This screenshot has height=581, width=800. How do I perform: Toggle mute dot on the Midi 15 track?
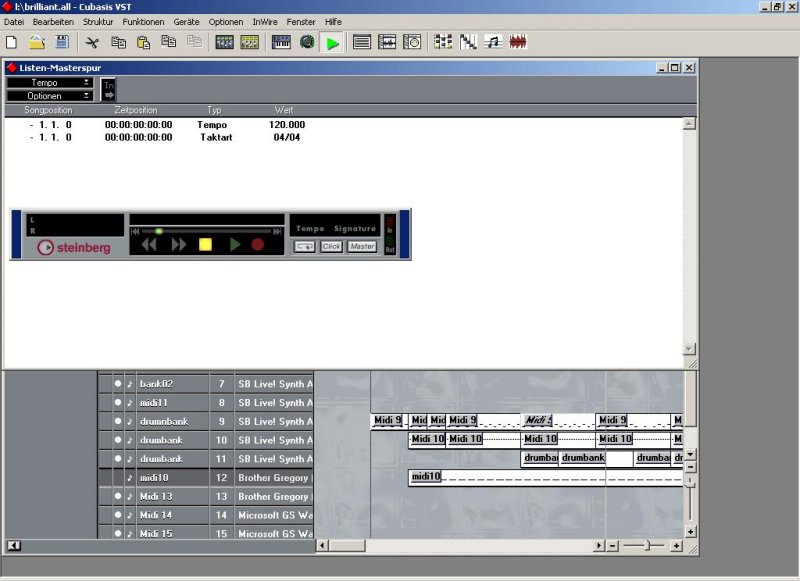click(118, 534)
